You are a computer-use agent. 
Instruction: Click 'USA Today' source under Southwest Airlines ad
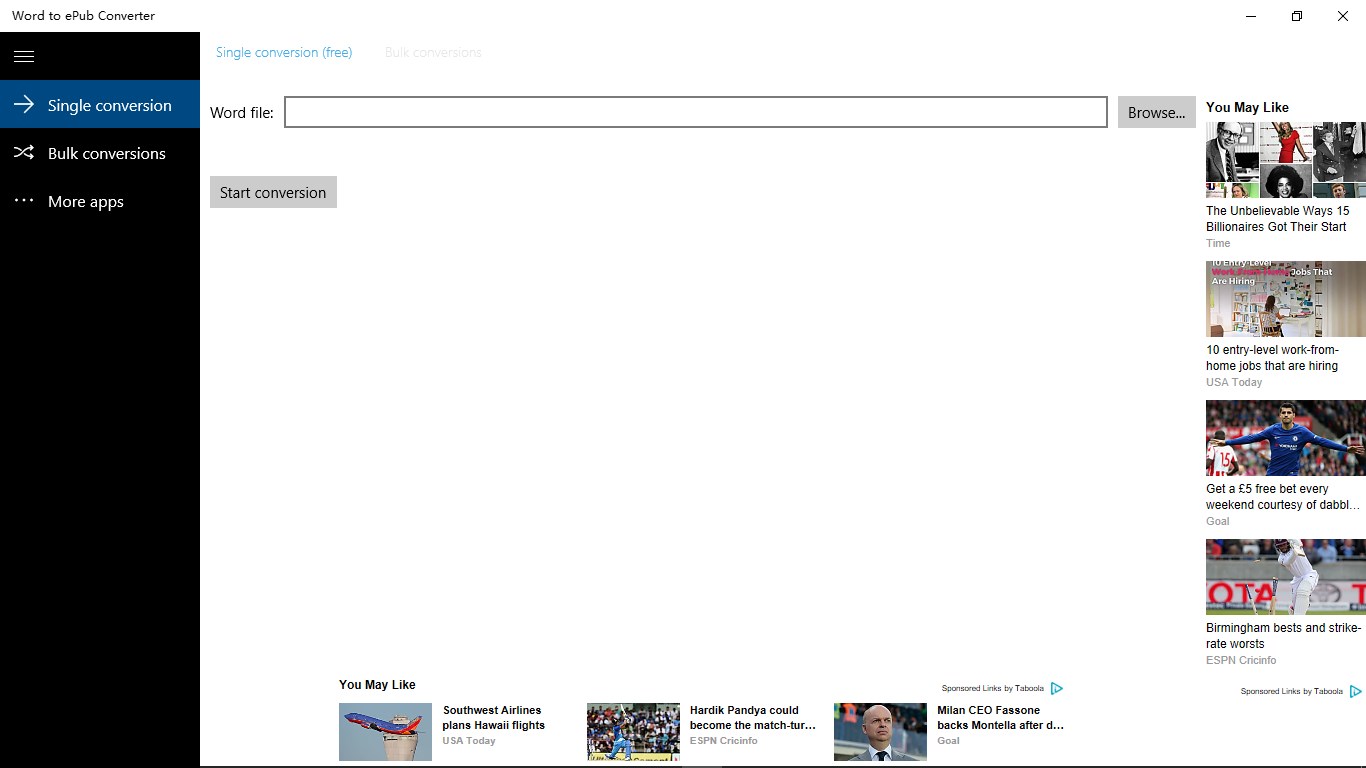tap(469, 741)
